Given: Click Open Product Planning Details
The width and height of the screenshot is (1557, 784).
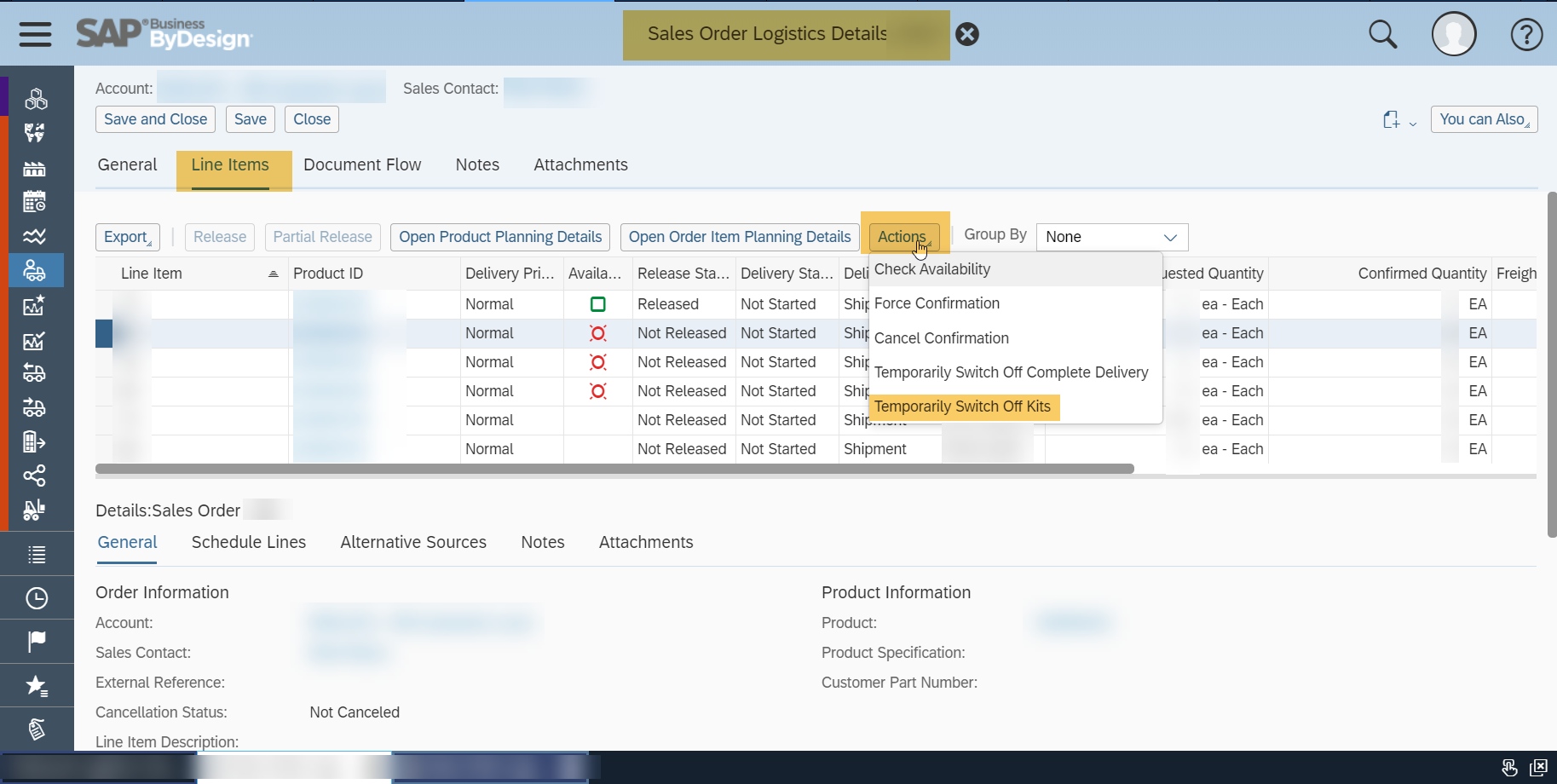Looking at the screenshot, I should (x=500, y=237).
